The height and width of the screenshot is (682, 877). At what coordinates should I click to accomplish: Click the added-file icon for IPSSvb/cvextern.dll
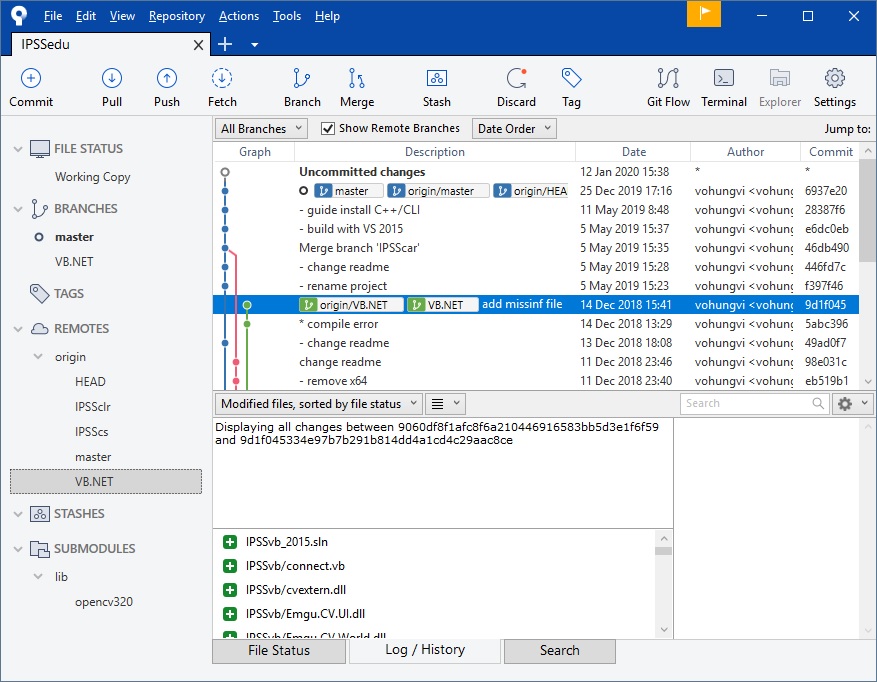(229, 590)
